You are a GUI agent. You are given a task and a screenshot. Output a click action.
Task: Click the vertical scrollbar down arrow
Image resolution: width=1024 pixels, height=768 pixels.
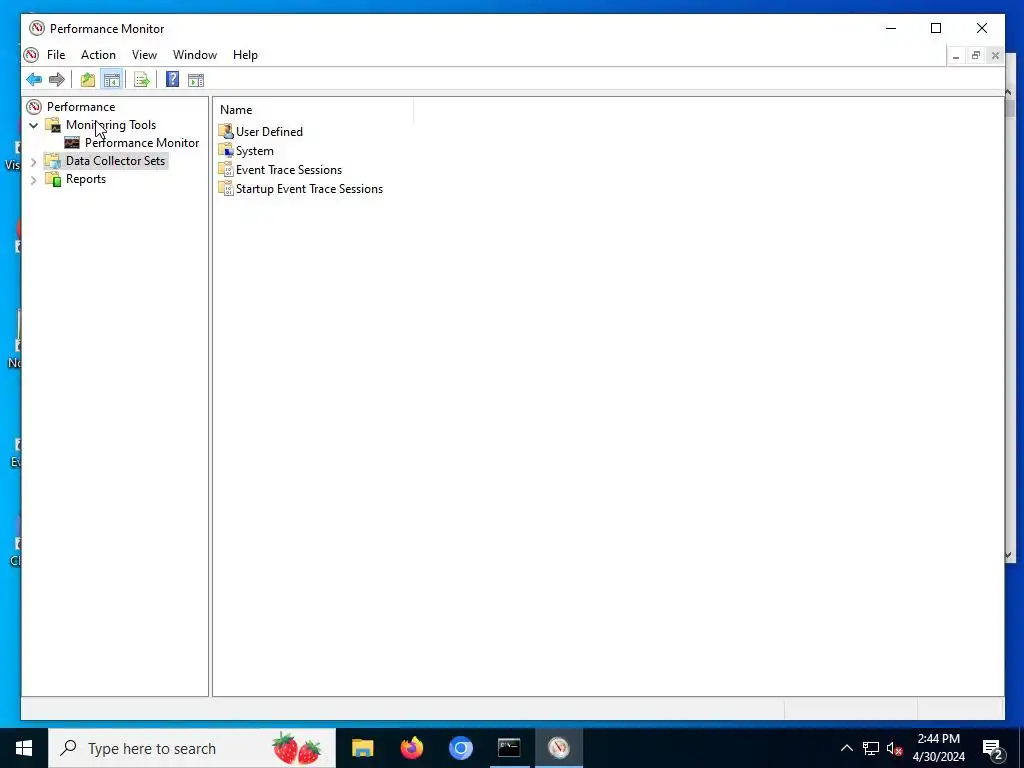[1009, 555]
